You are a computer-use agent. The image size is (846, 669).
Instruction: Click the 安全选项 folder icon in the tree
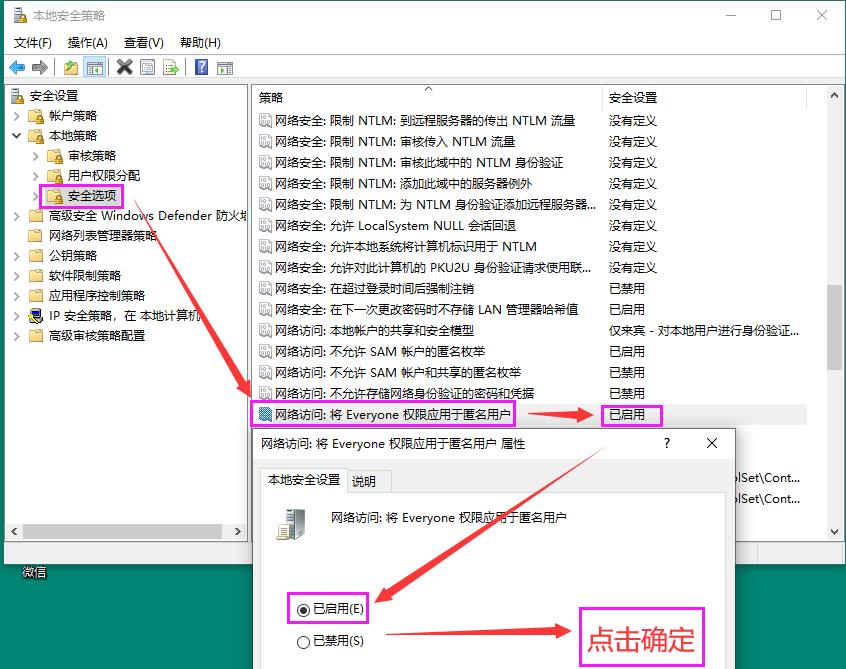(x=55, y=196)
